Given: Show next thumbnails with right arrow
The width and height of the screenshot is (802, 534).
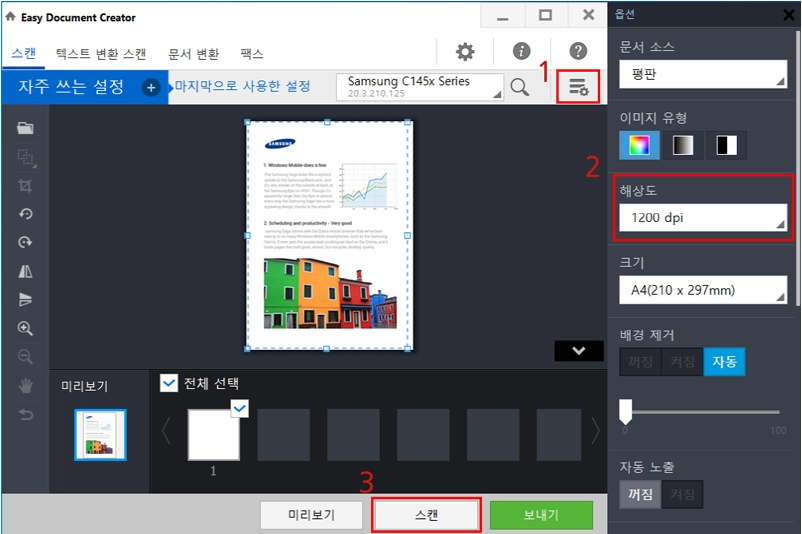Looking at the screenshot, I should click(595, 431).
